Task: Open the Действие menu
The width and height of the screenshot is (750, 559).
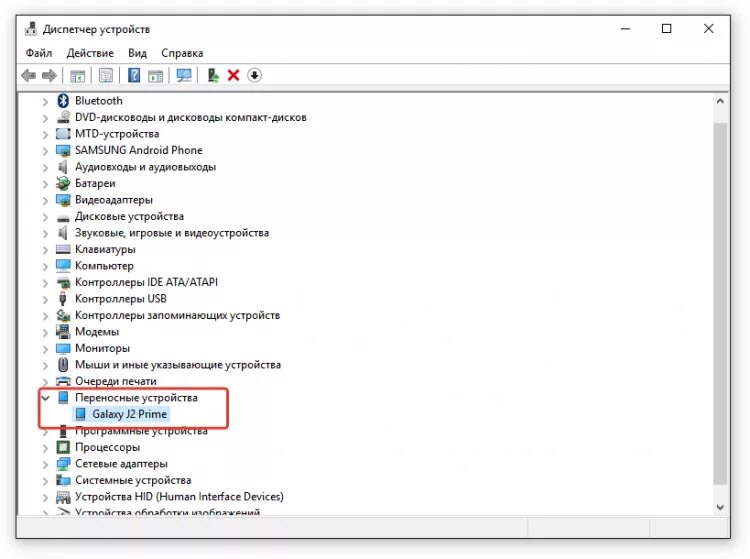Action: tap(90, 53)
